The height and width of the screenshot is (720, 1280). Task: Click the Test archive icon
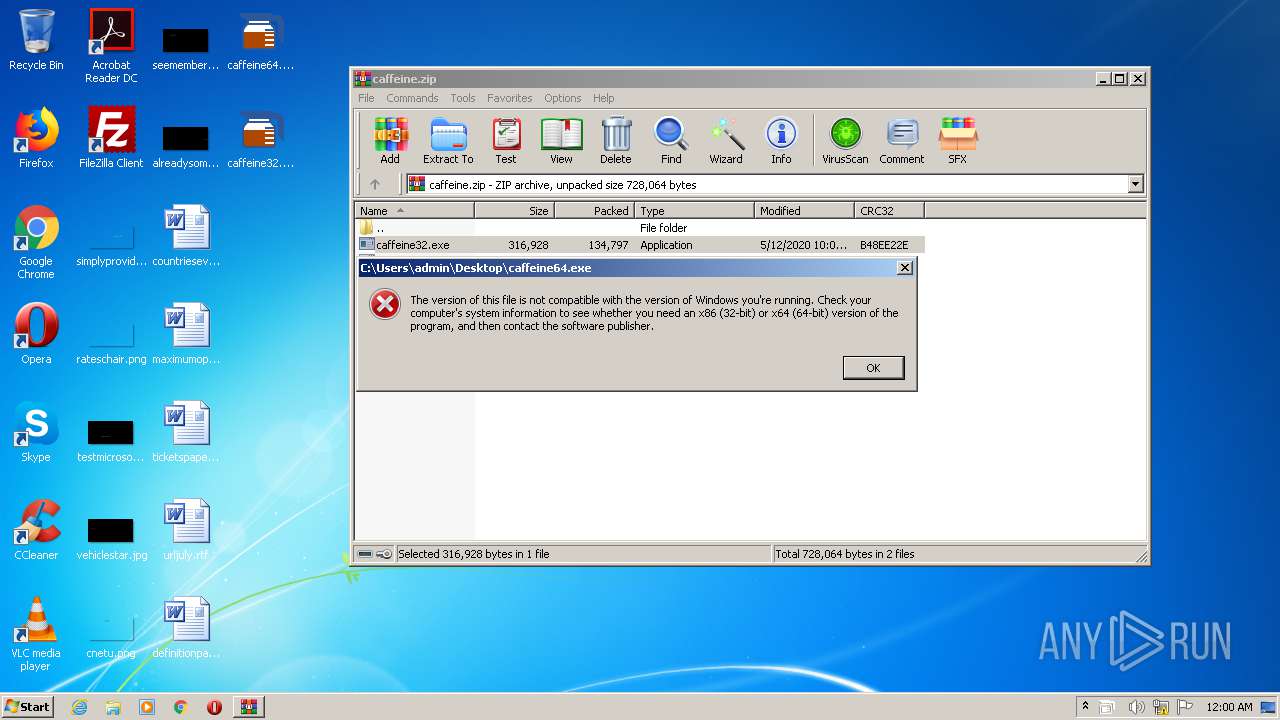(x=506, y=141)
